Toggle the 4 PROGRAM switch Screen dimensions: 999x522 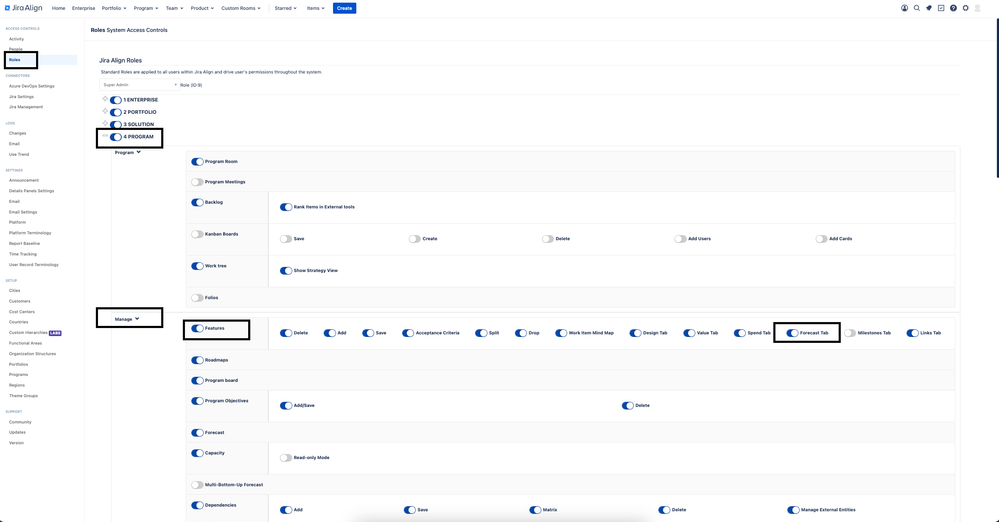click(x=115, y=137)
